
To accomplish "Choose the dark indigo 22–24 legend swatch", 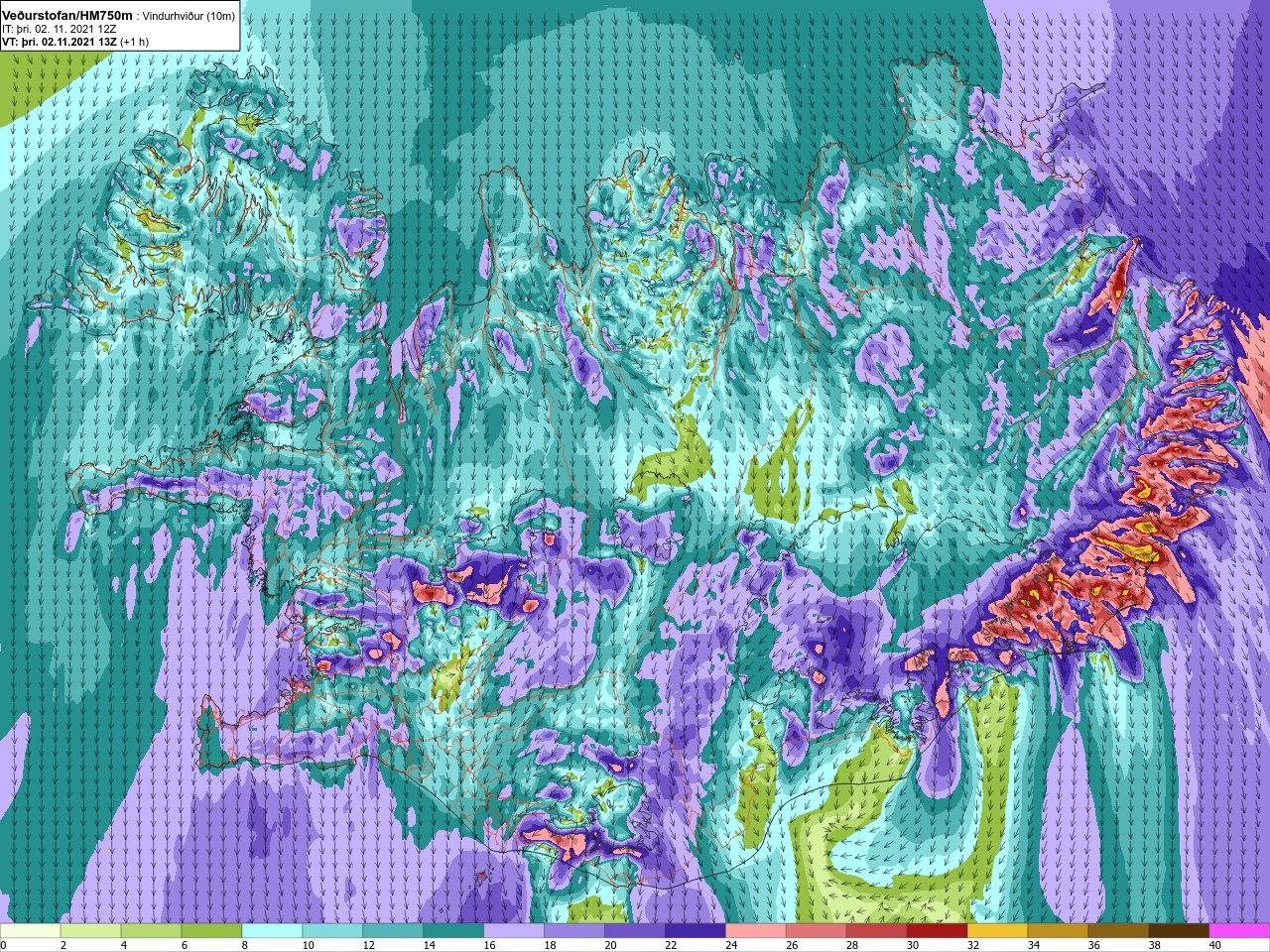I will coord(697,932).
